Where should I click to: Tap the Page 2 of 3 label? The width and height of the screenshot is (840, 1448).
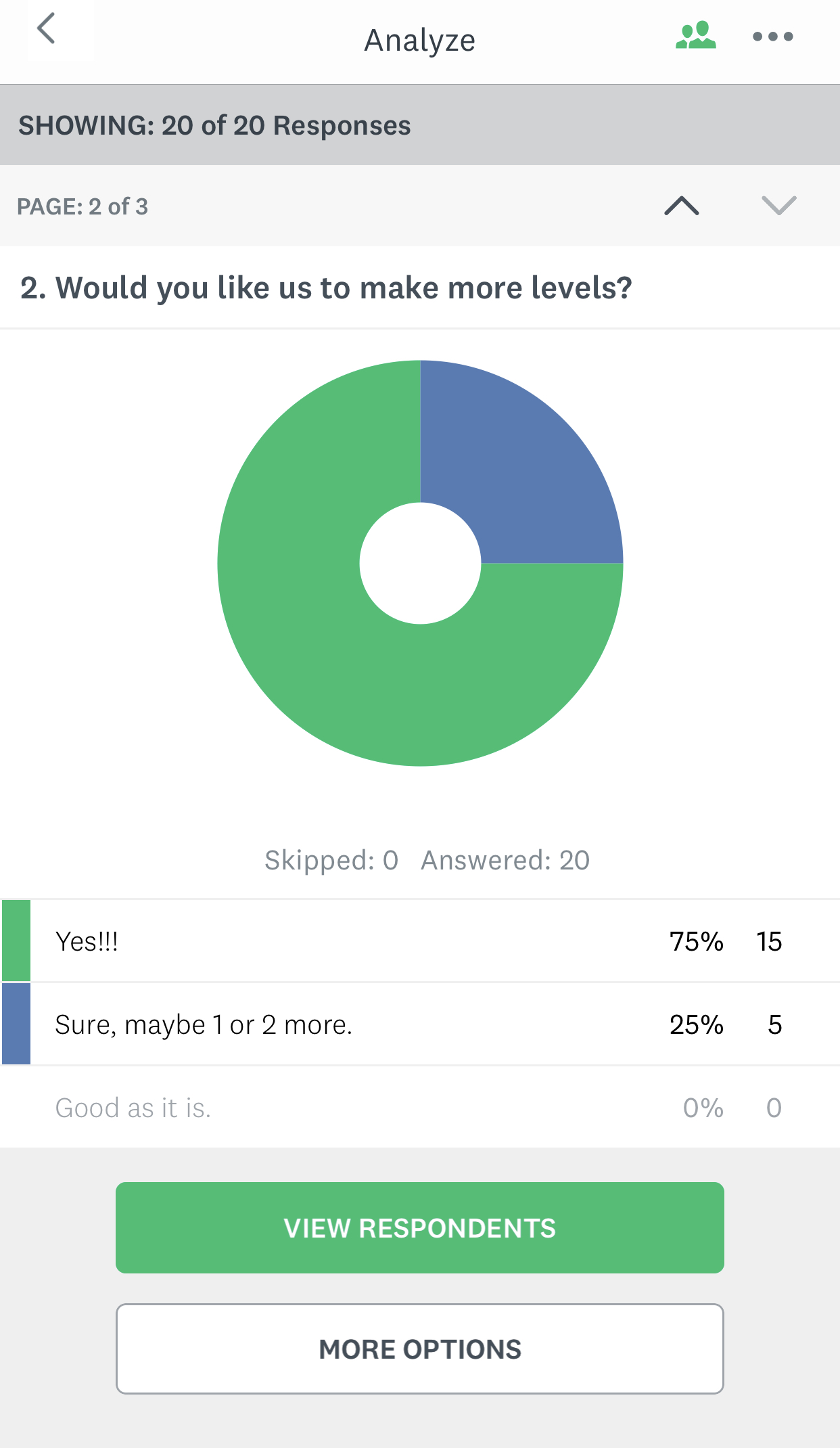(x=83, y=206)
